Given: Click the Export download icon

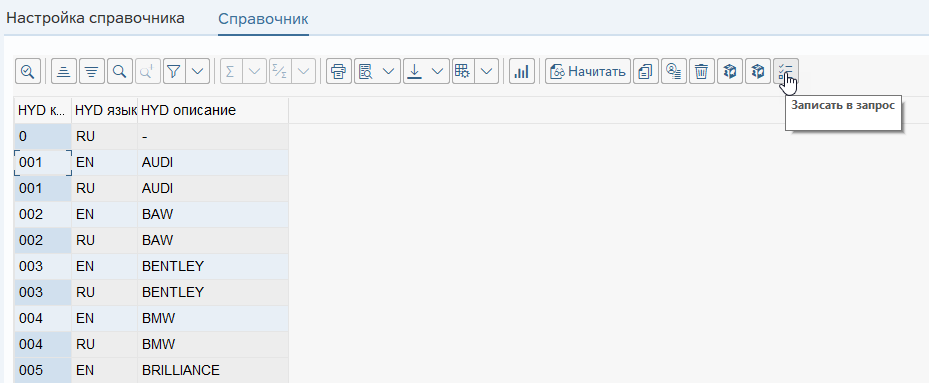Looking at the screenshot, I should click(415, 72).
